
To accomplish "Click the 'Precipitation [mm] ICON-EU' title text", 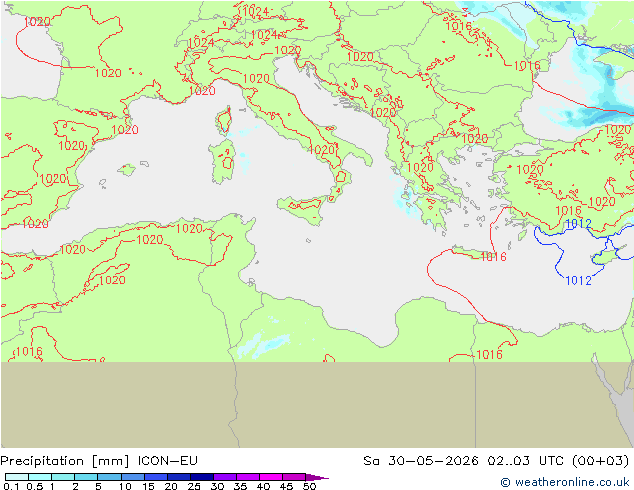I will pos(99,461).
